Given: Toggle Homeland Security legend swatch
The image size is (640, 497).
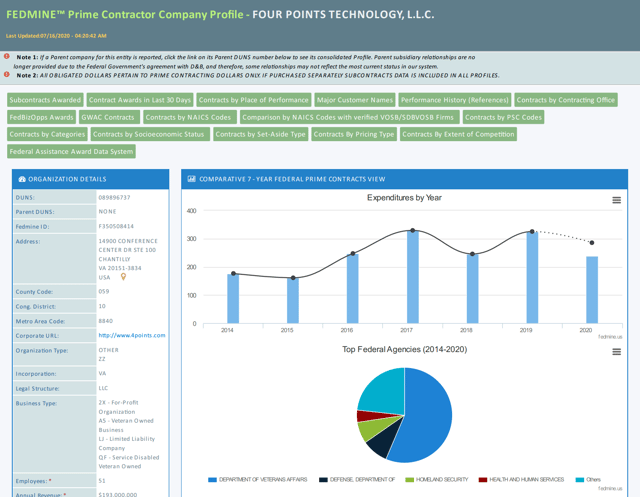Looking at the screenshot, I should pos(409,479).
